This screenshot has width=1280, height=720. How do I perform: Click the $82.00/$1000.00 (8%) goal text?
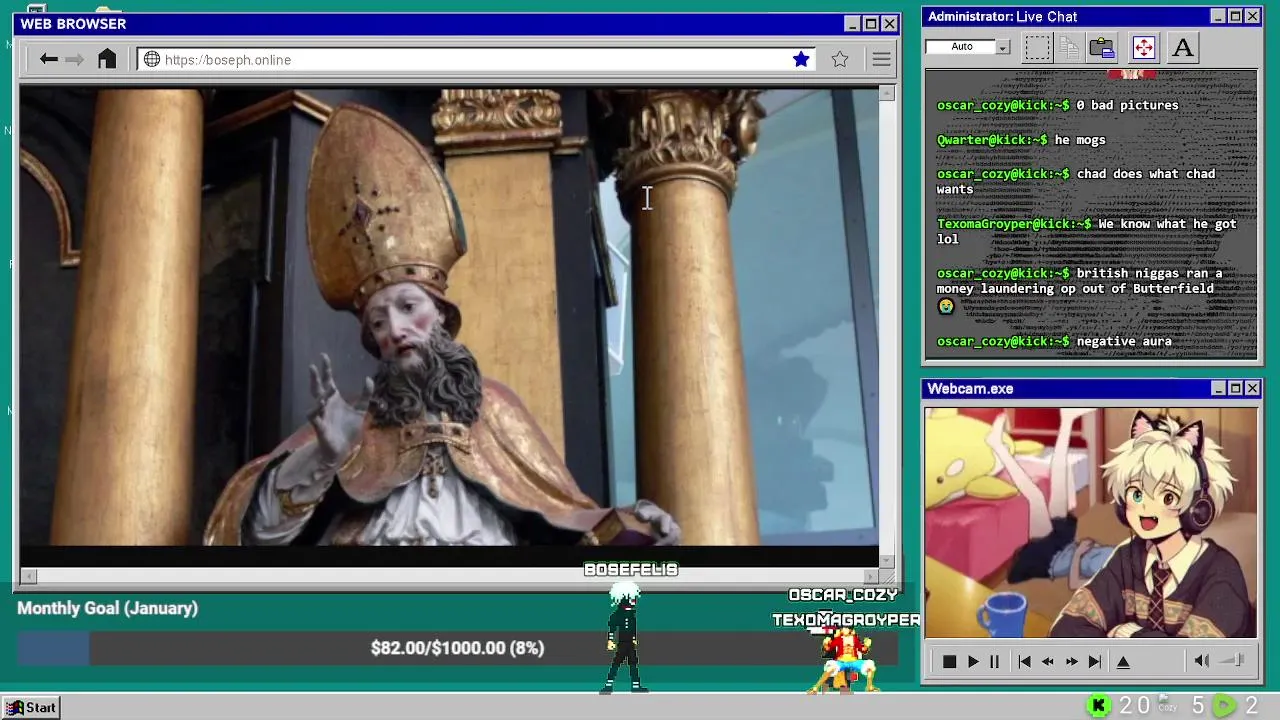457,648
